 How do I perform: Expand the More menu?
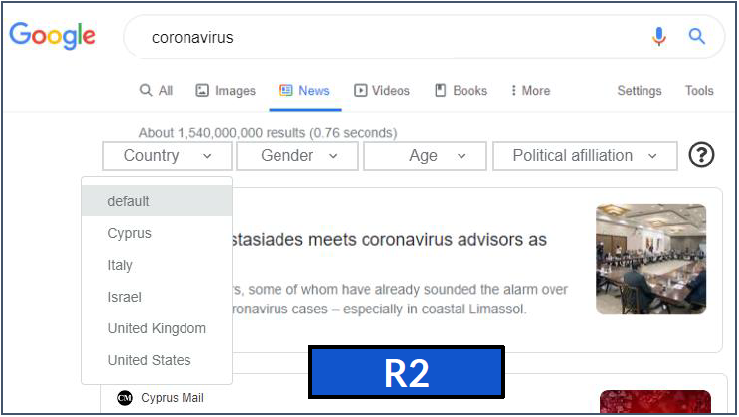click(531, 90)
